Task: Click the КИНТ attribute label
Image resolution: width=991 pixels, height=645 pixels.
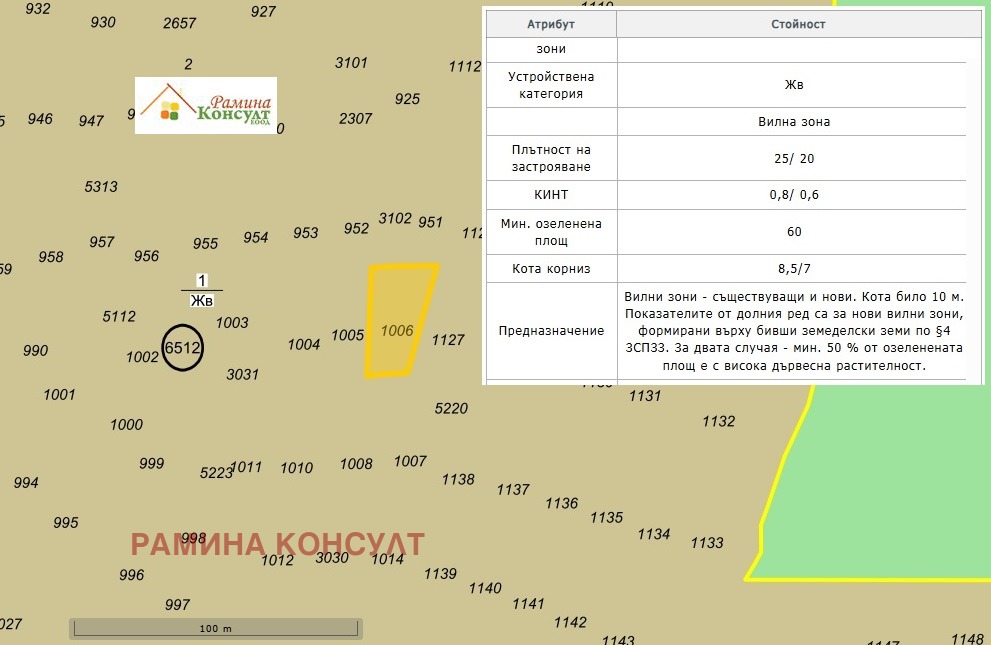Action: [x=551, y=195]
